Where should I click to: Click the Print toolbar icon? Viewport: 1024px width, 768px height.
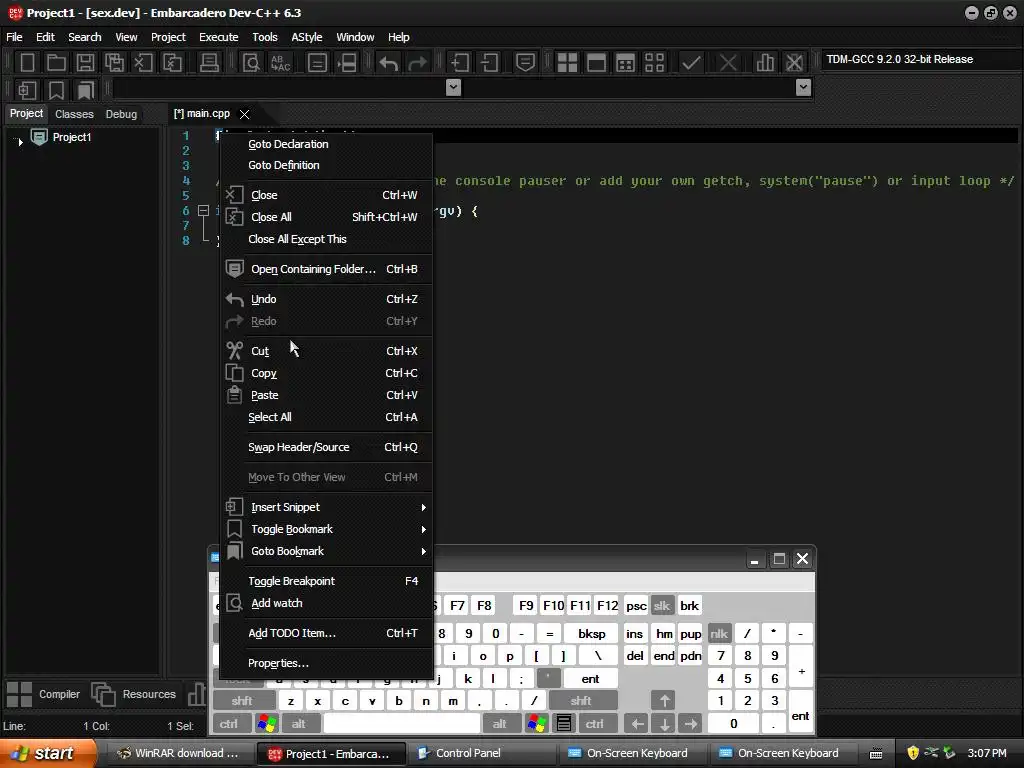pos(209,63)
